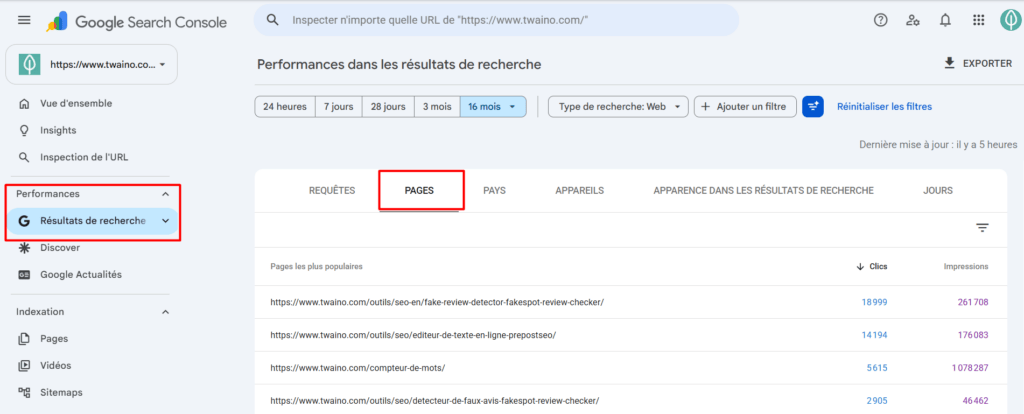This screenshot has width=1024, height=414.
Task: Click Ajouter un filtre
Action: [744, 106]
